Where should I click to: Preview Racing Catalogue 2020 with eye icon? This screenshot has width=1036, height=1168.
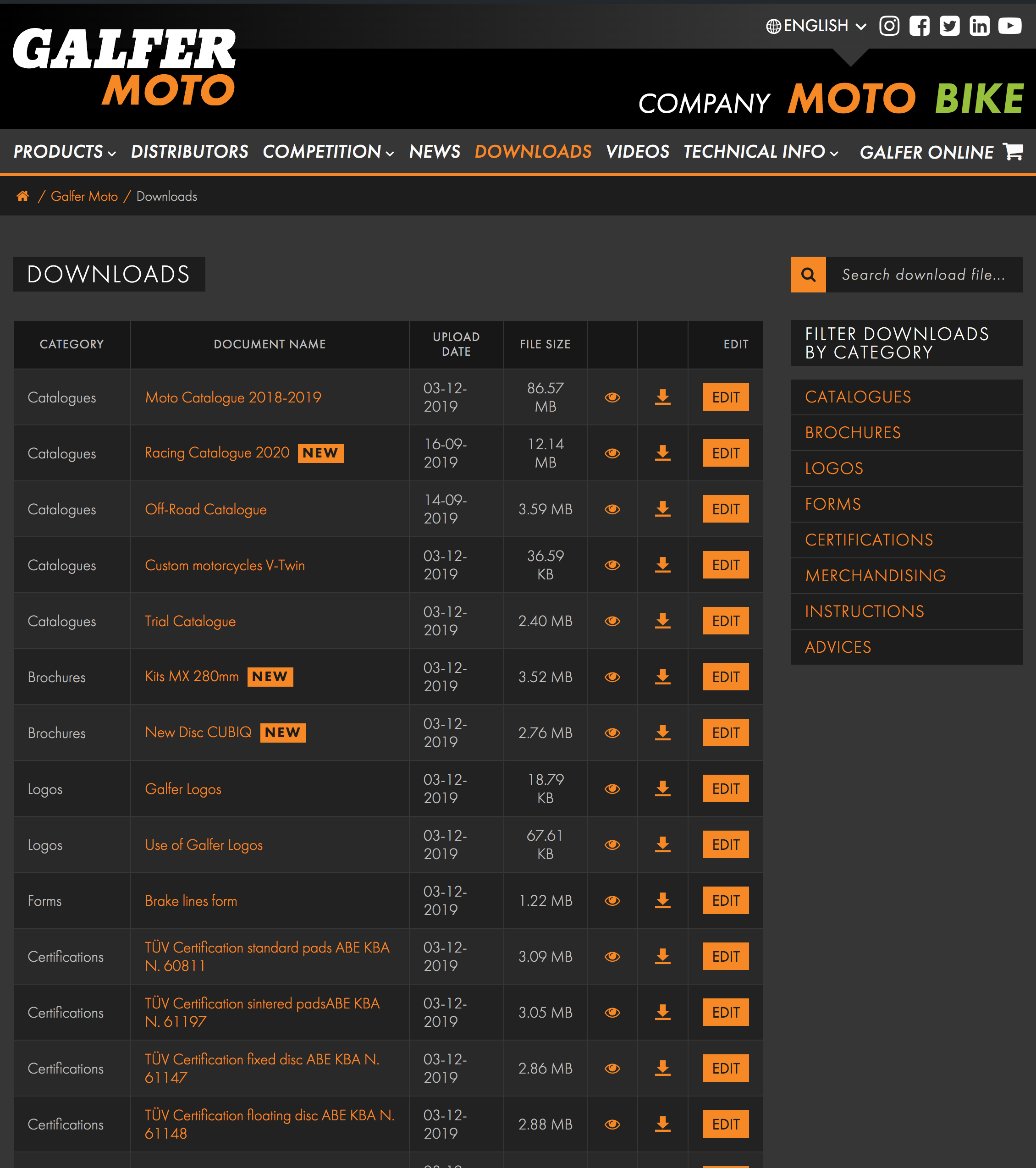pyautogui.click(x=612, y=453)
